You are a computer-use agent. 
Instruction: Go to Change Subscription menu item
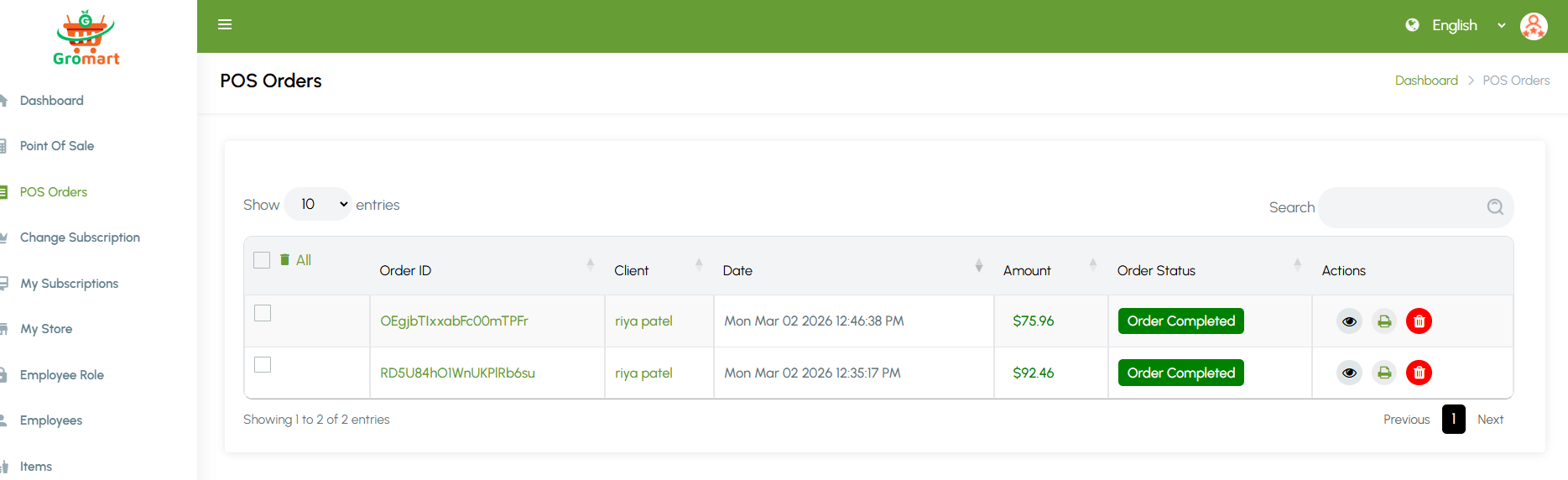click(80, 237)
